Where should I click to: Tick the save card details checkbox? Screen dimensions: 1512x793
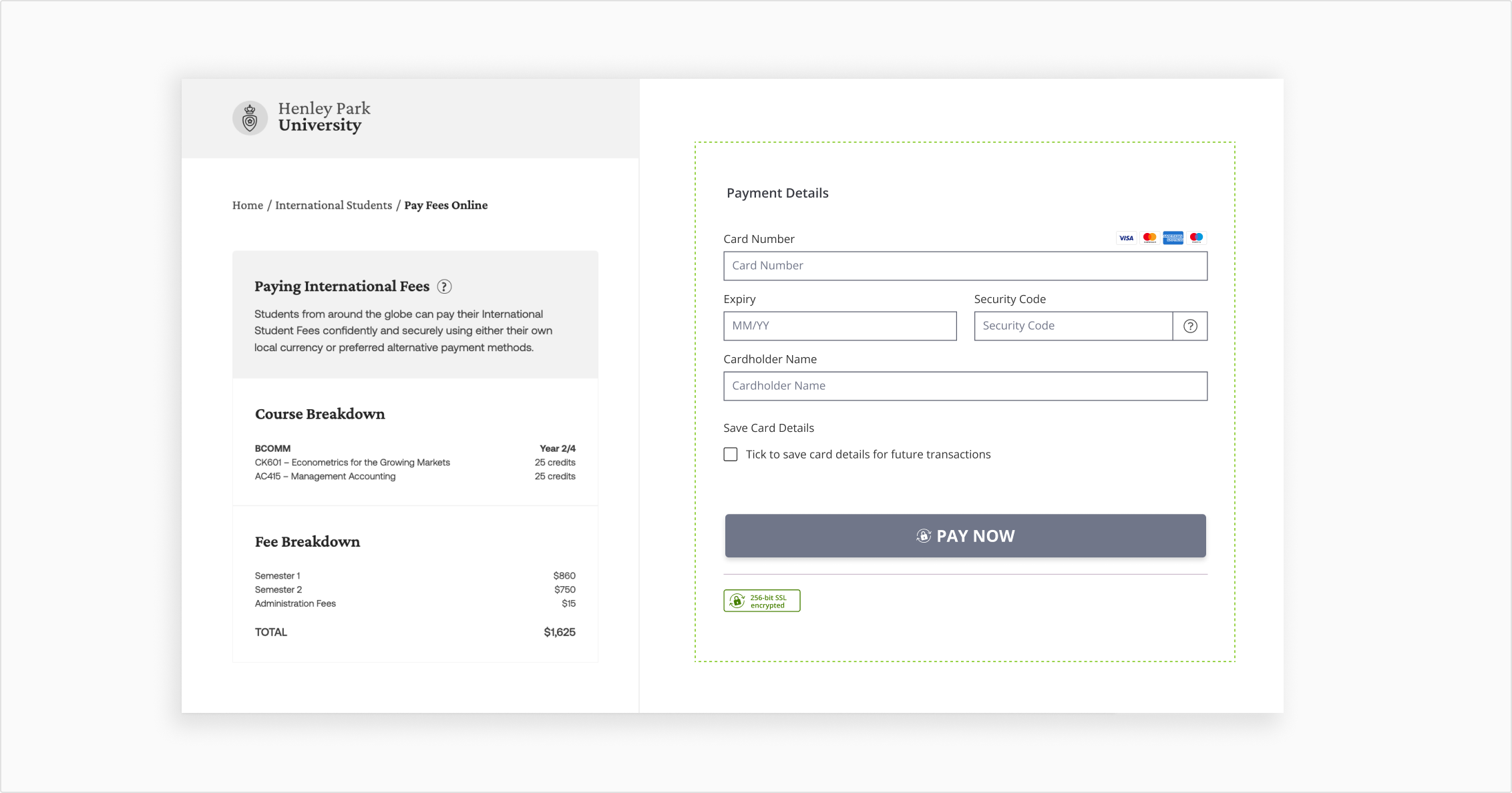click(x=731, y=455)
